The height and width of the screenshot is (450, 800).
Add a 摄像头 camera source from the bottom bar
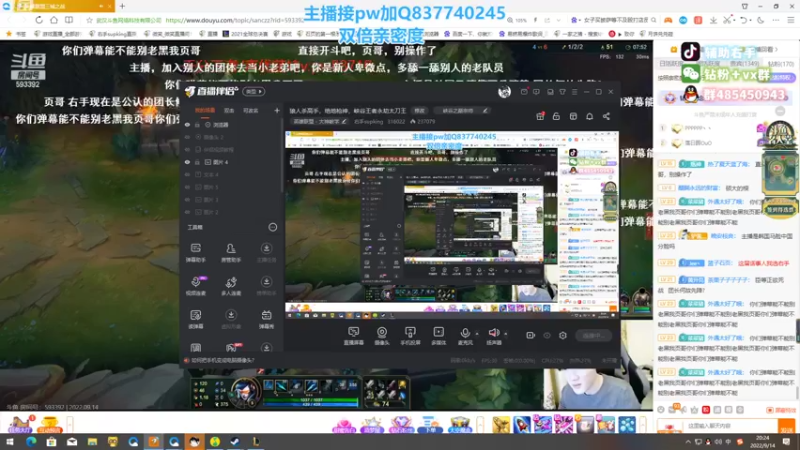coord(382,336)
